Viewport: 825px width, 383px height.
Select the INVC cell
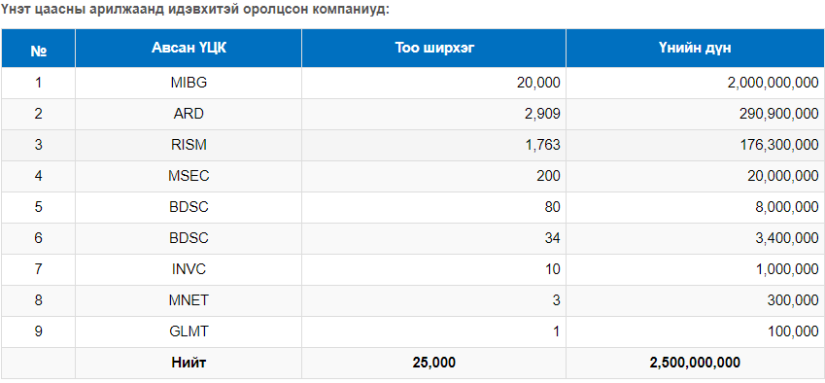[x=188, y=269]
